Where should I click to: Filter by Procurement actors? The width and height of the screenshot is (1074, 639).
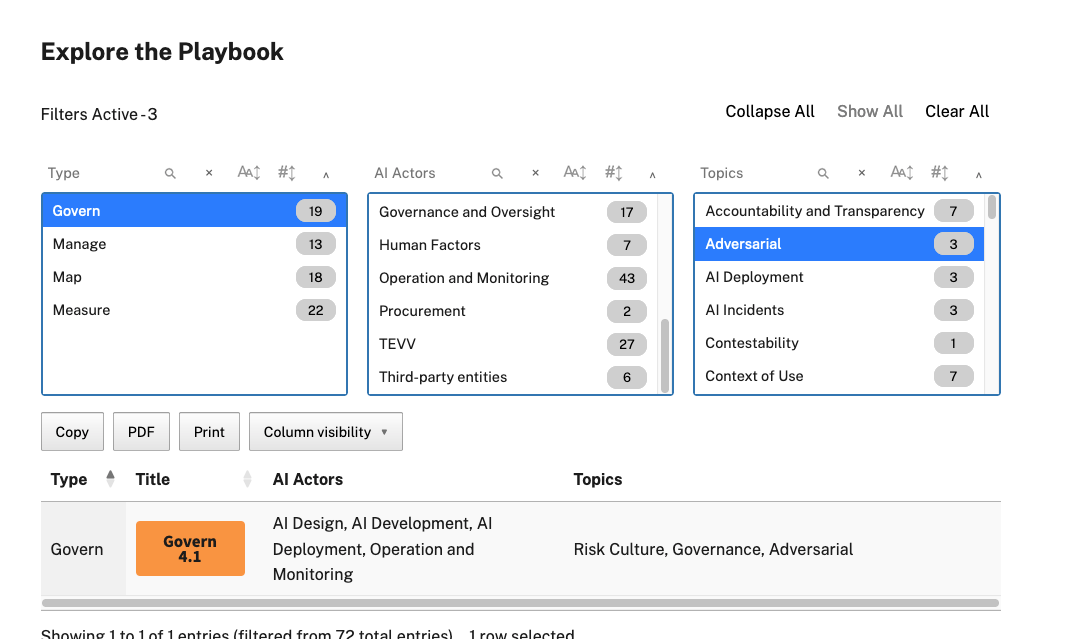click(x=513, y=310)
